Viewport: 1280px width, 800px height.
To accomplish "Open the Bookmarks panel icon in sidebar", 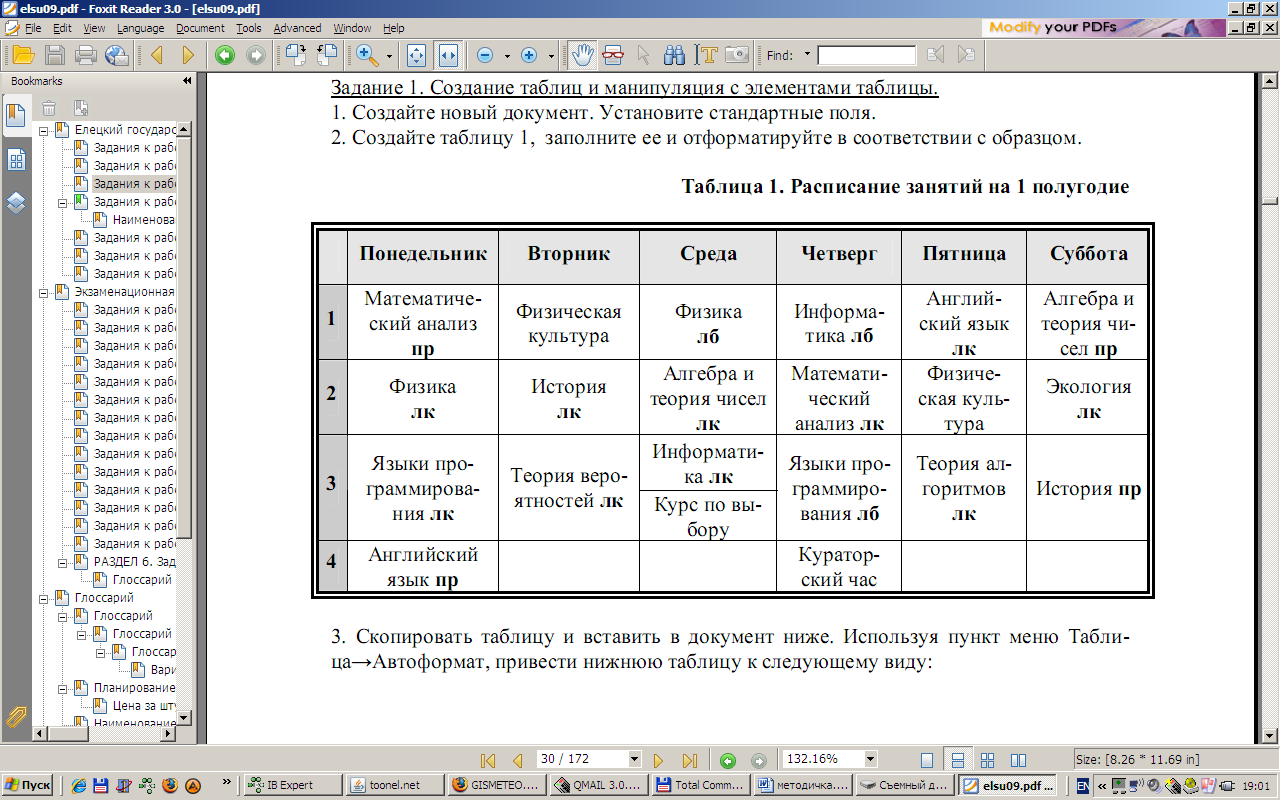I will [16, 116].
